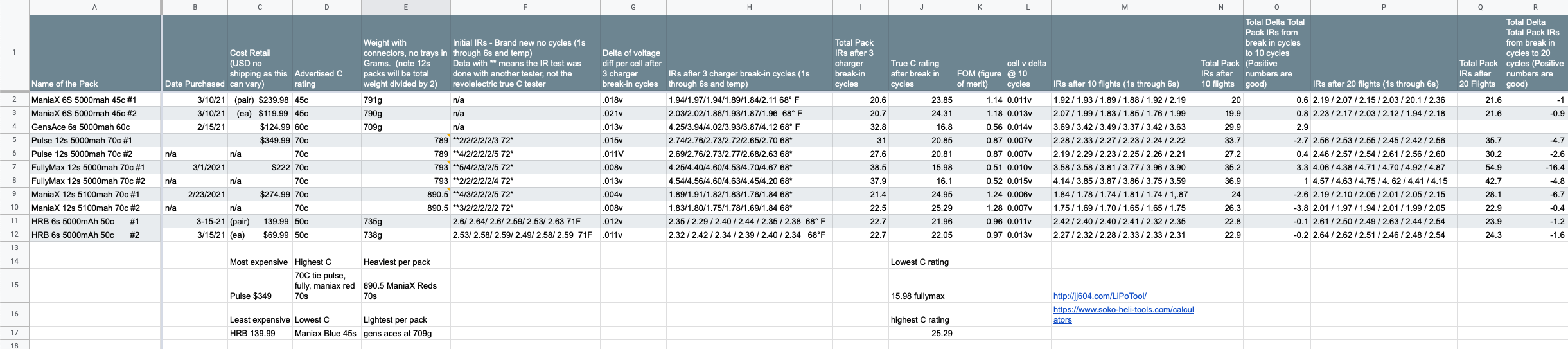Image resolution: width=1568 pixels, height=349 pixels.
Task: Click the 'True C rating after break in cycles' header
Action: (922, 53)
